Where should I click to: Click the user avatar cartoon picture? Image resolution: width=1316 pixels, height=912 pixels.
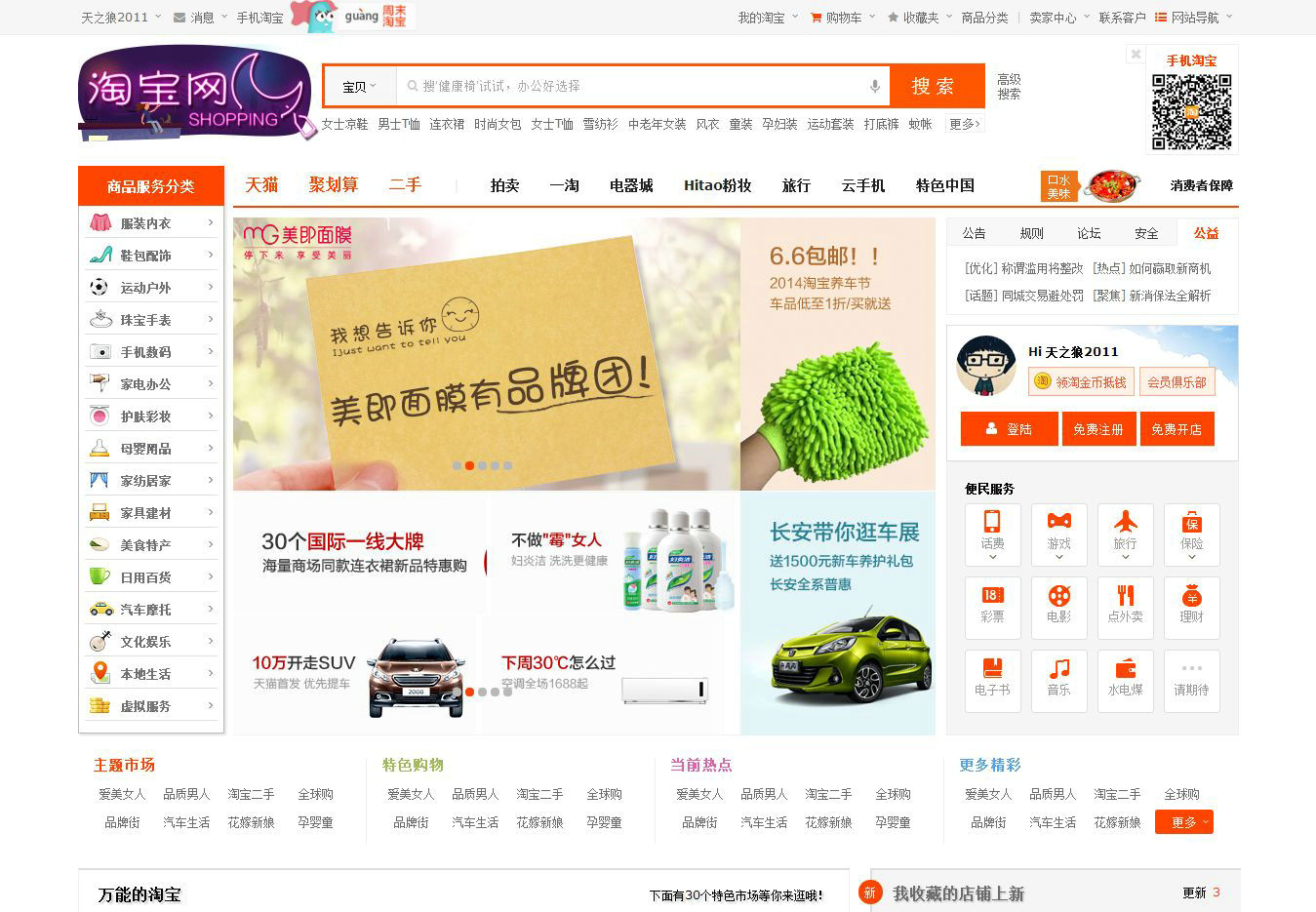coord(986,367)
